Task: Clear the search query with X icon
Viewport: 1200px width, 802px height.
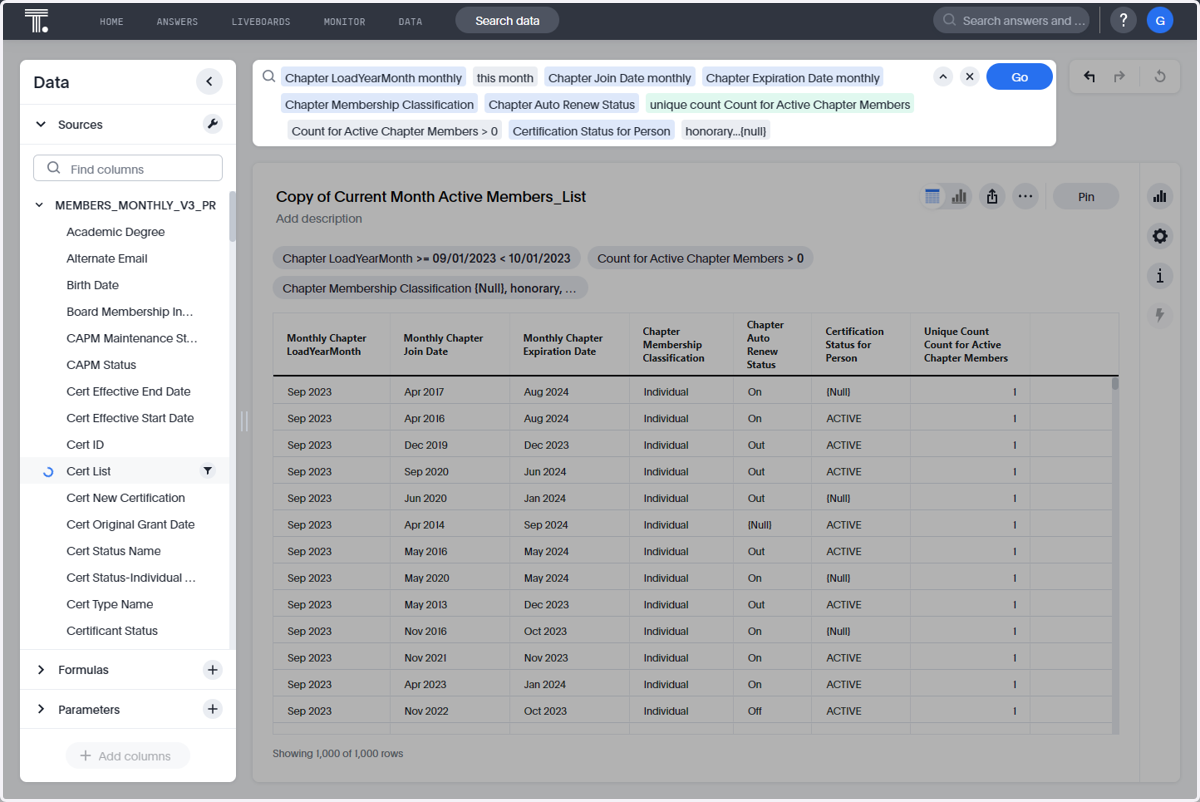Action: pos(969,77)
